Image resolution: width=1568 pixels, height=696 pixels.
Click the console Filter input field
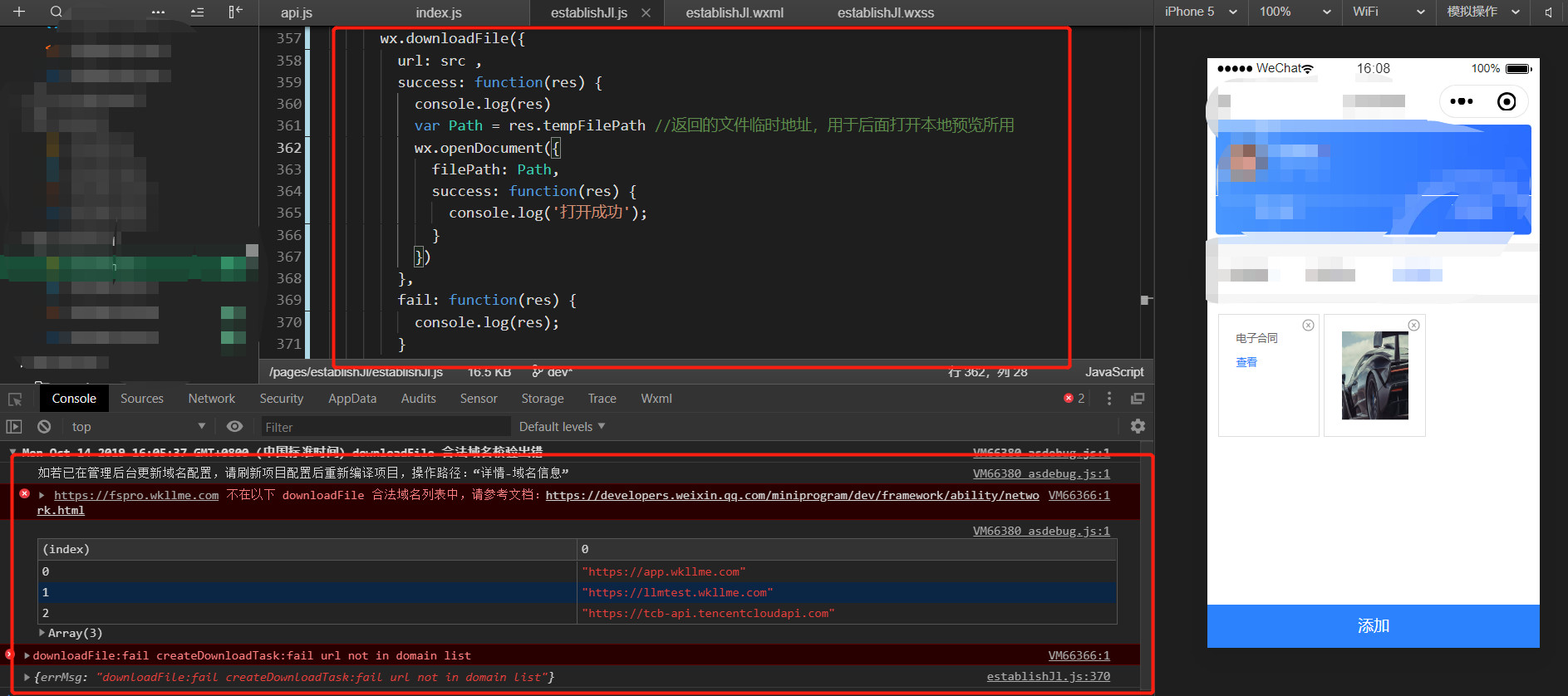pyautogui.click(x=386, y=427)
